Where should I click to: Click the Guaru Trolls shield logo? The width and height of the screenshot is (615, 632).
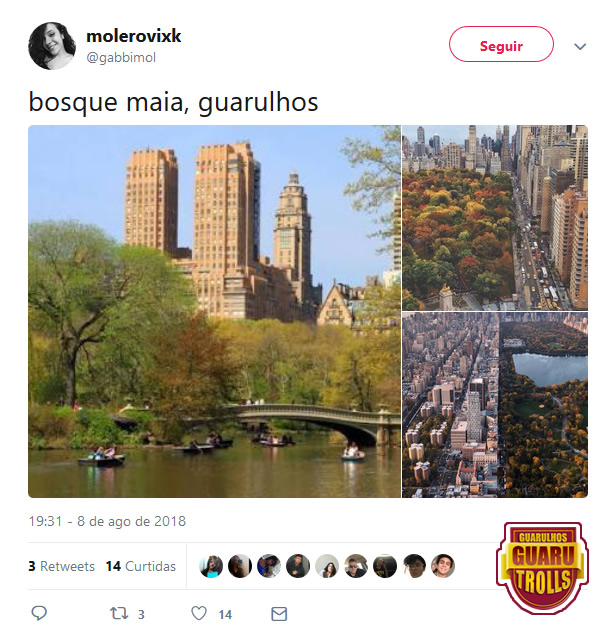pos(542,568)
